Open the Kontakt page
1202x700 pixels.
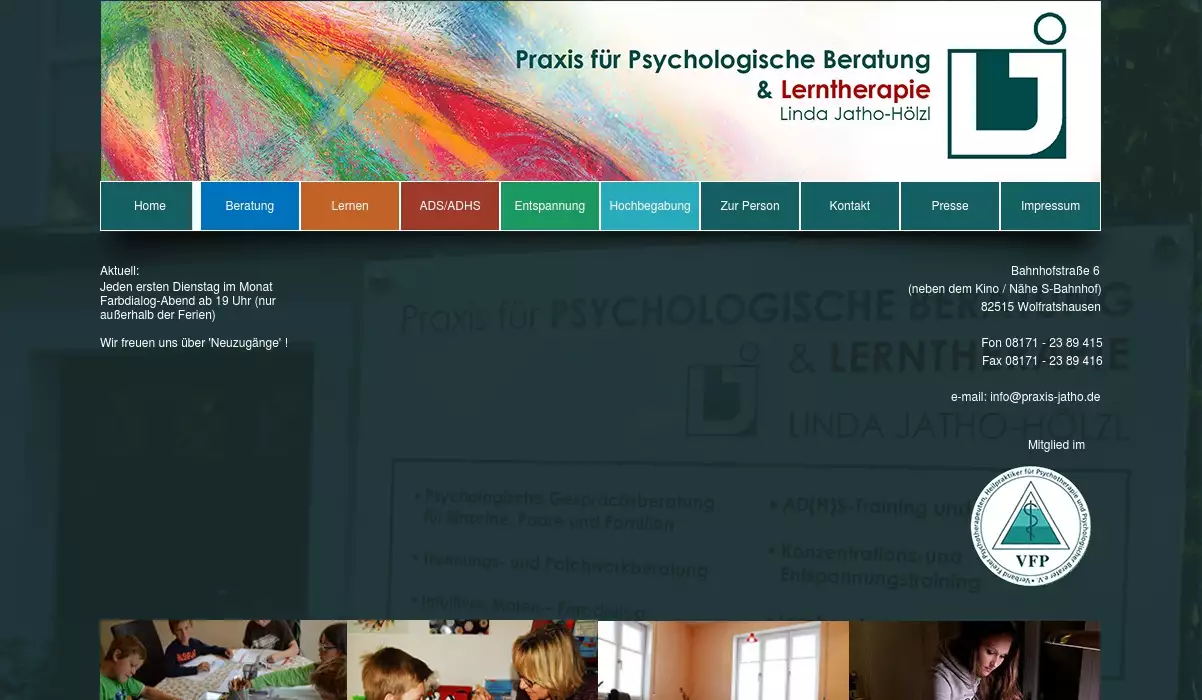pyautogui.click(x=849, y=206)
